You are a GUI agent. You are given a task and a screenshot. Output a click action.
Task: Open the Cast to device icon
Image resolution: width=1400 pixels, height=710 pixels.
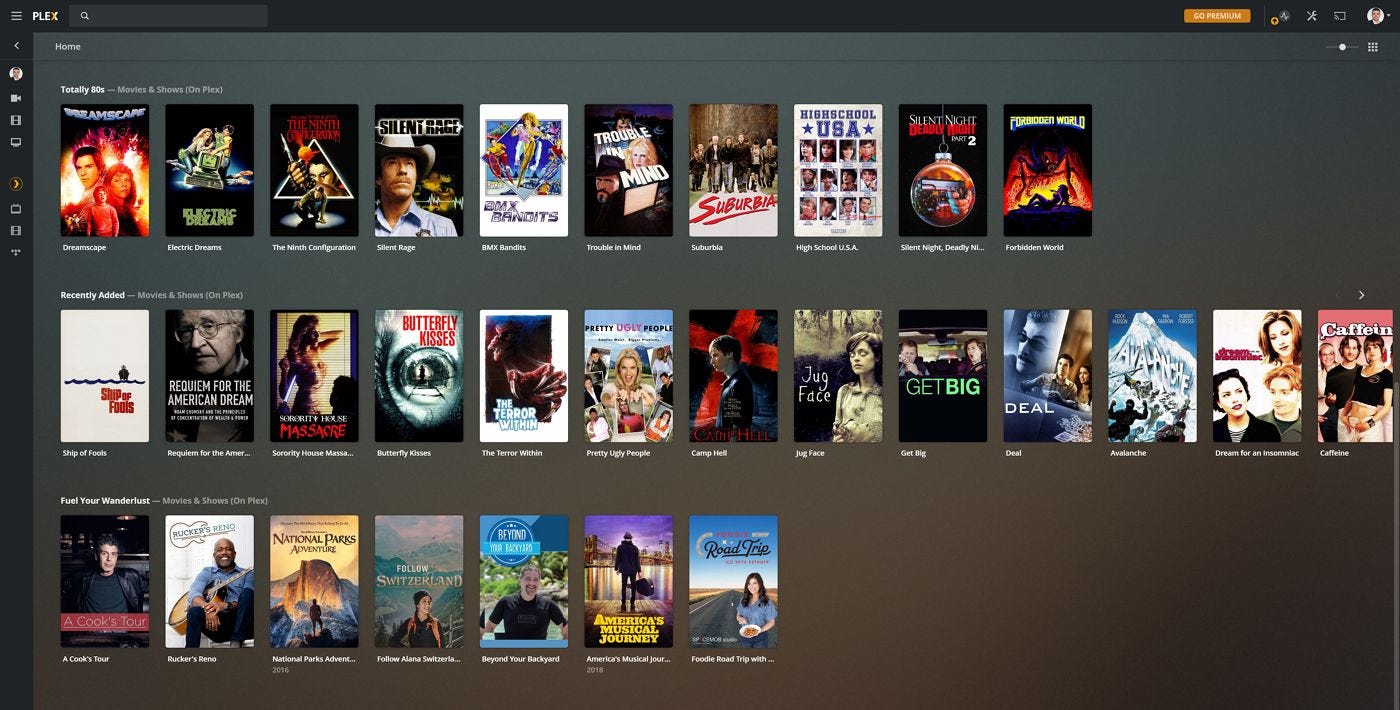pos(1340,16)
